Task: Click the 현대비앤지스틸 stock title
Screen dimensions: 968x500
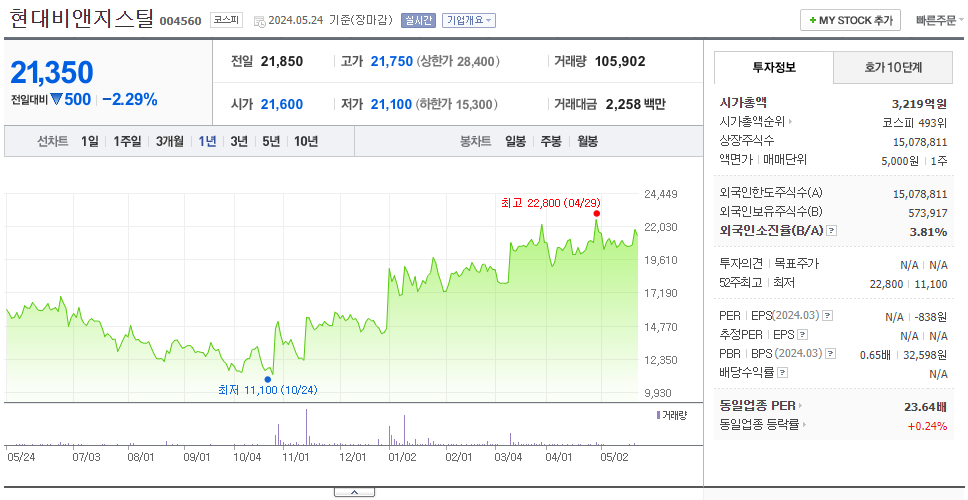Action: pyautogui.click(x=81, y=19)
